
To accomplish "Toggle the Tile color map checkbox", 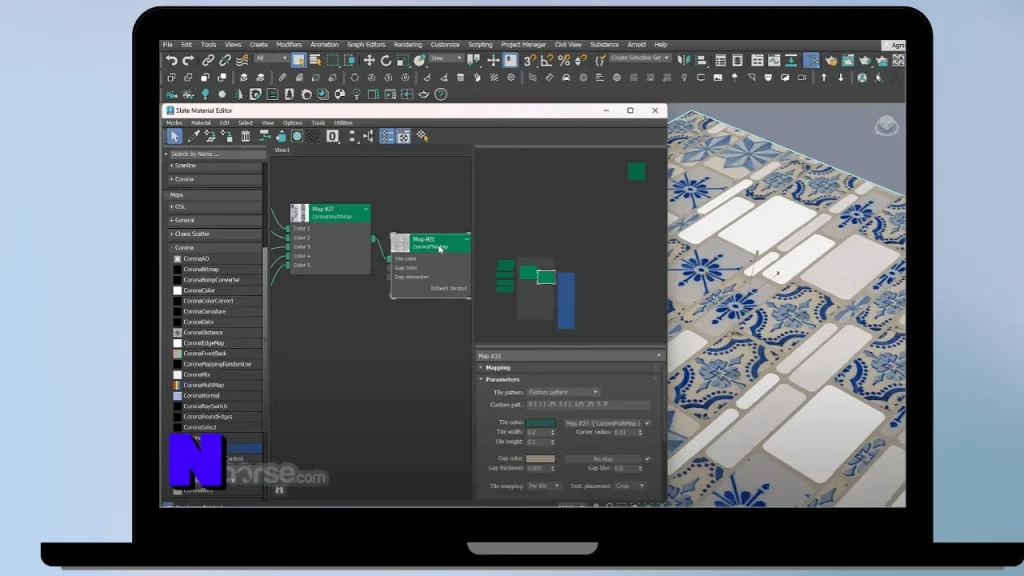I will point(648,423).
